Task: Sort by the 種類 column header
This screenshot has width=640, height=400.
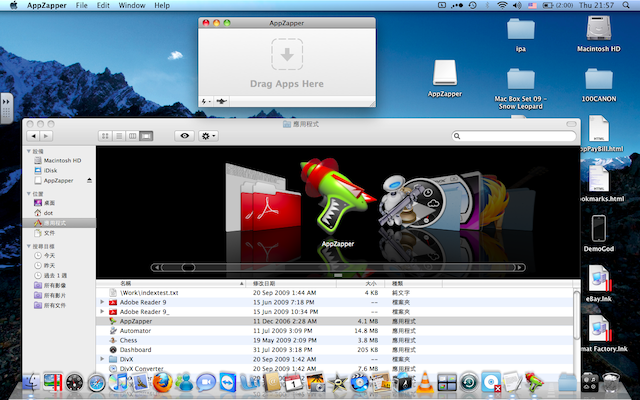Action: pyautogui.click(x=412, y=283)
